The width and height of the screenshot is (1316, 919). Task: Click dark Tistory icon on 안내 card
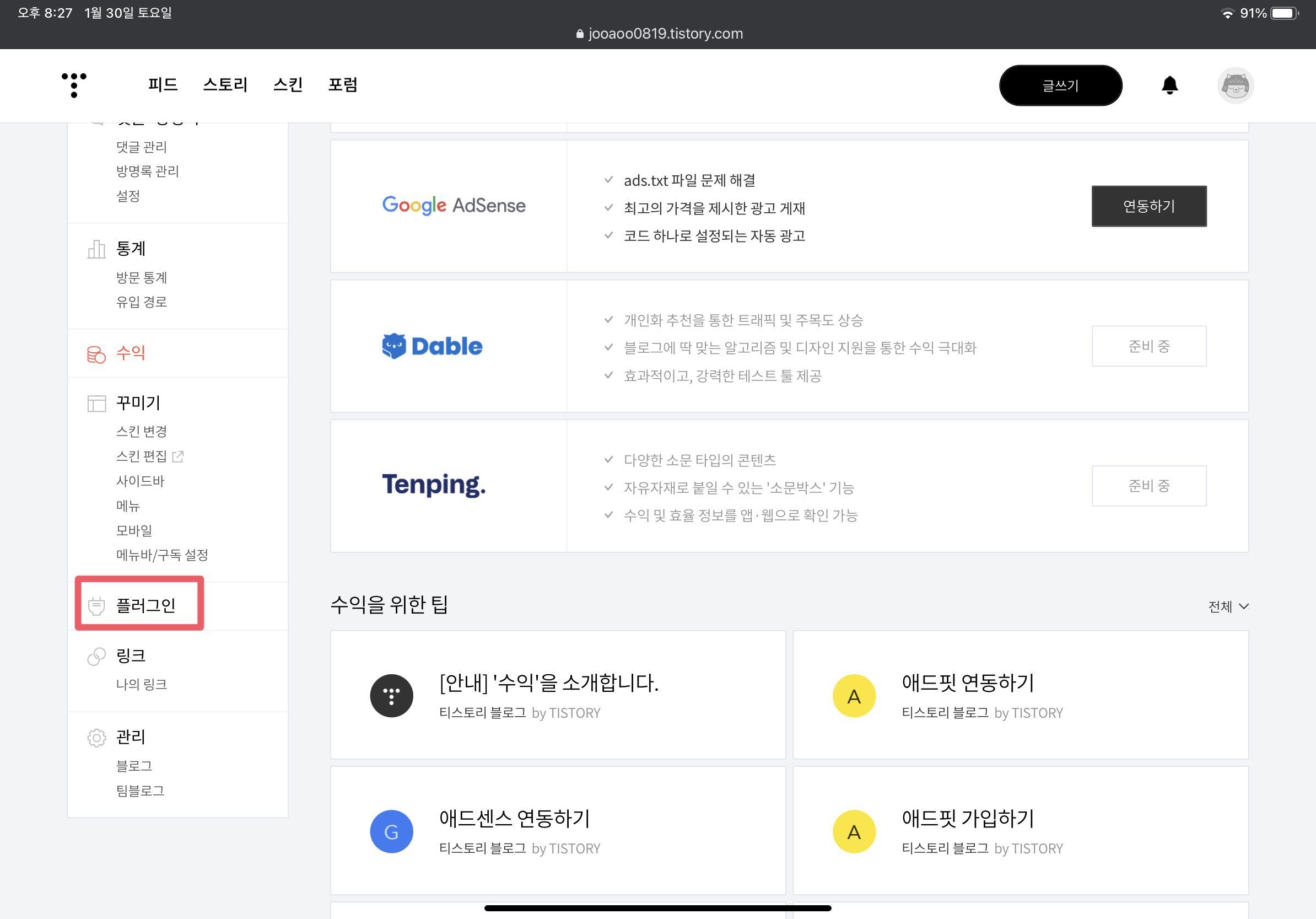coord(391,695)
